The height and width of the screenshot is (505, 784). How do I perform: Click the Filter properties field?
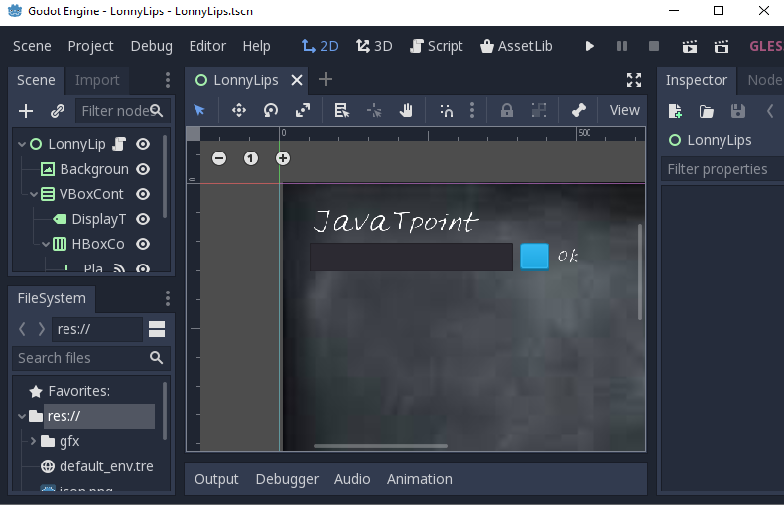coord(722,169)
